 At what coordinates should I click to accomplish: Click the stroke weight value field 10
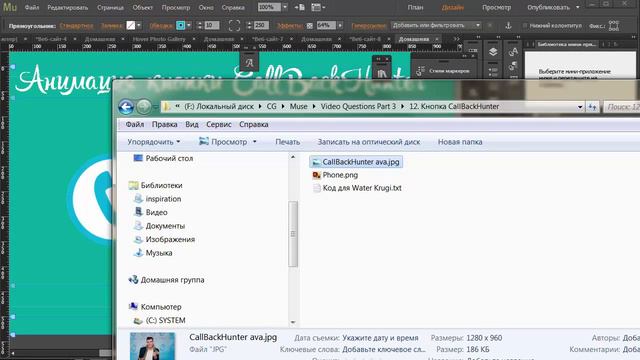pyautogui.click(x=211, y=25)
